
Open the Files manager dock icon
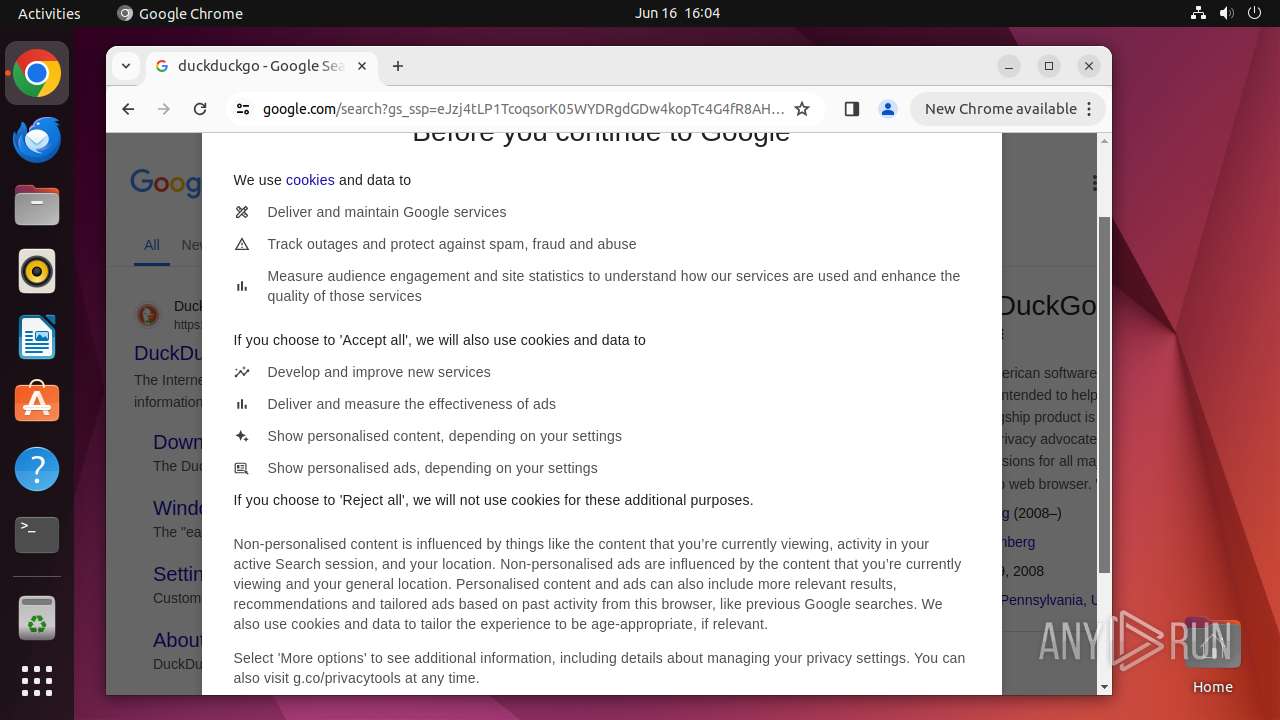[37, 205]
